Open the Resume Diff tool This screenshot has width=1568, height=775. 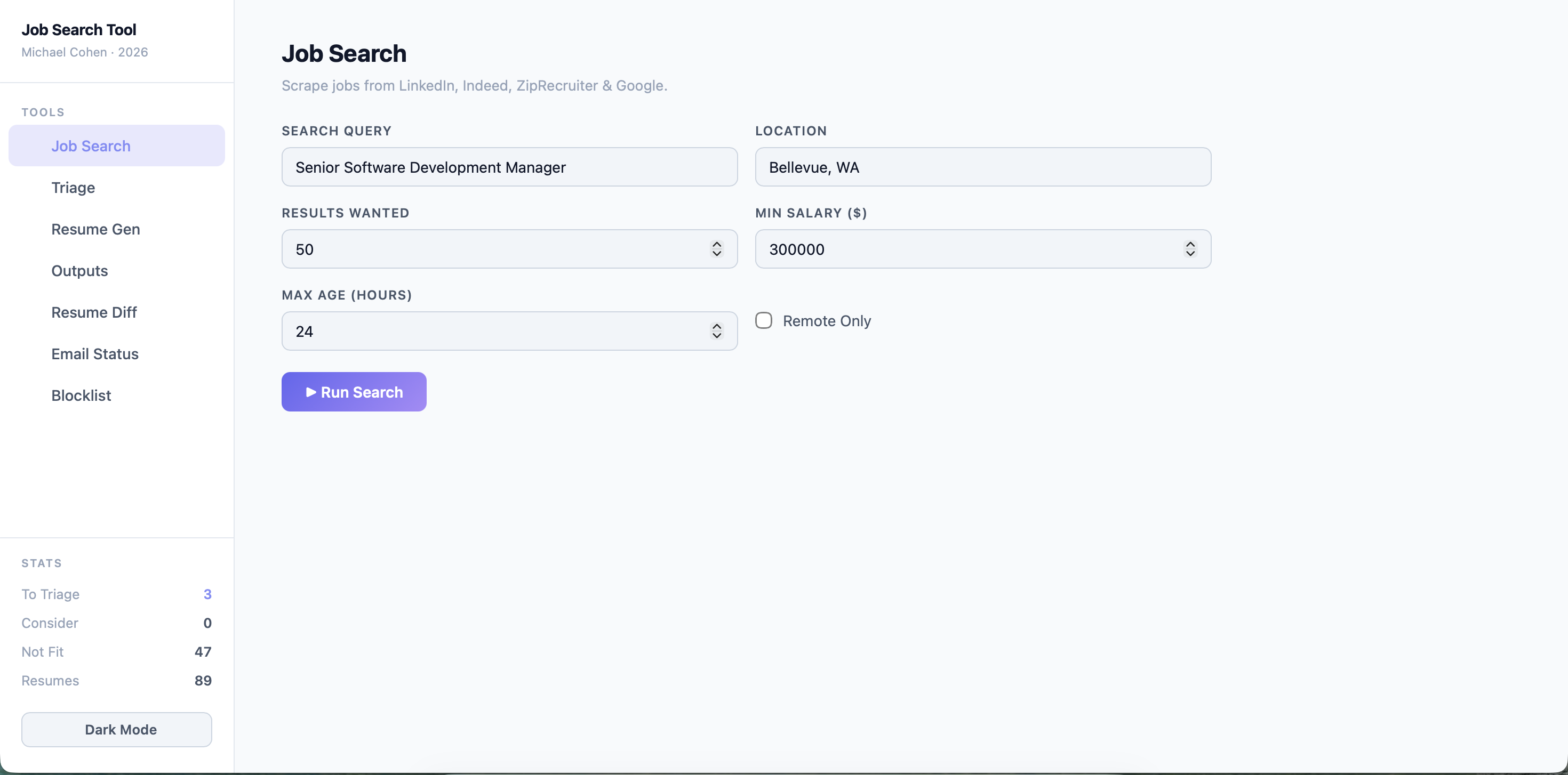(x=94, y=312)
